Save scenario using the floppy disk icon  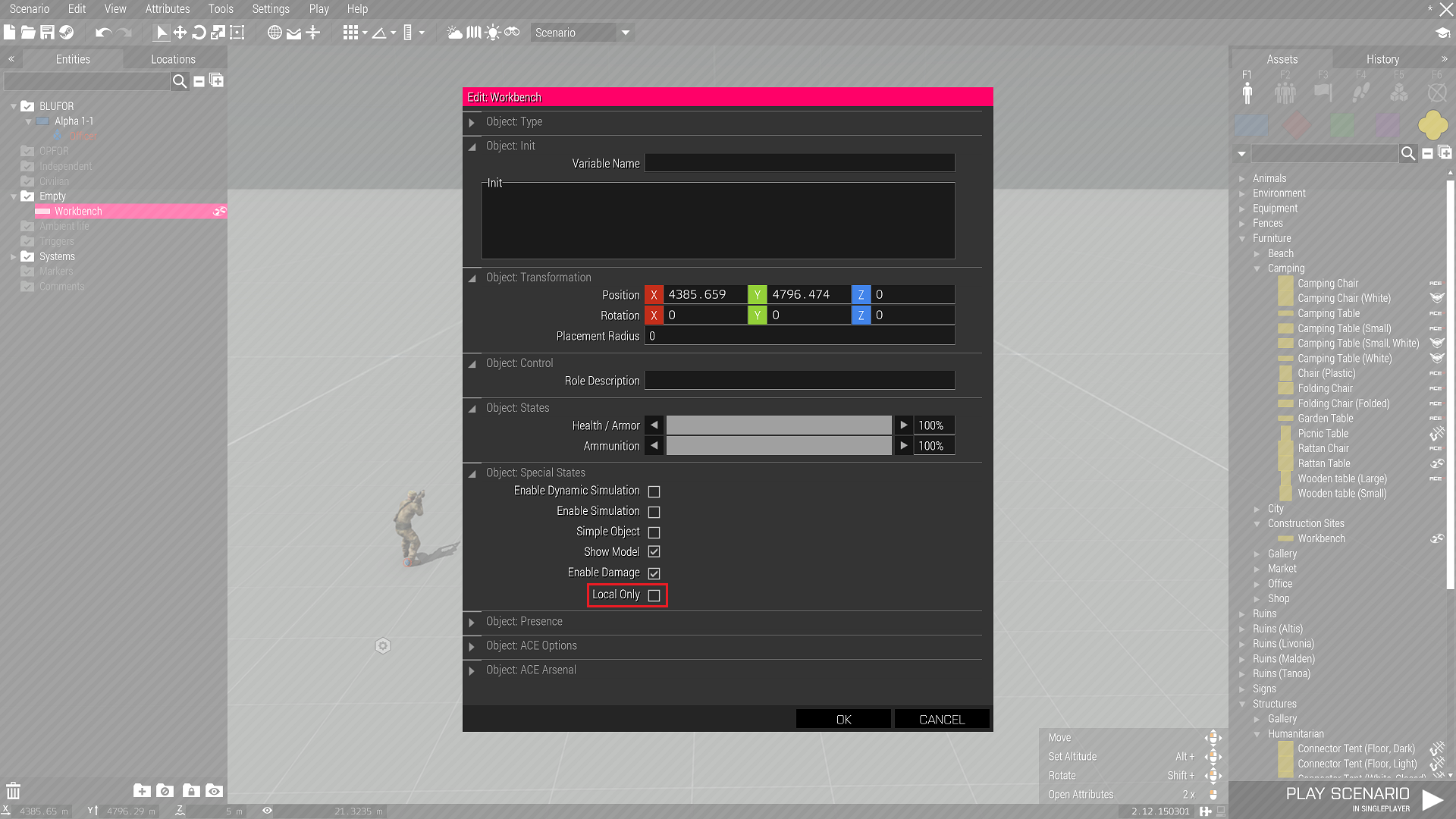[x=47, y=33]
